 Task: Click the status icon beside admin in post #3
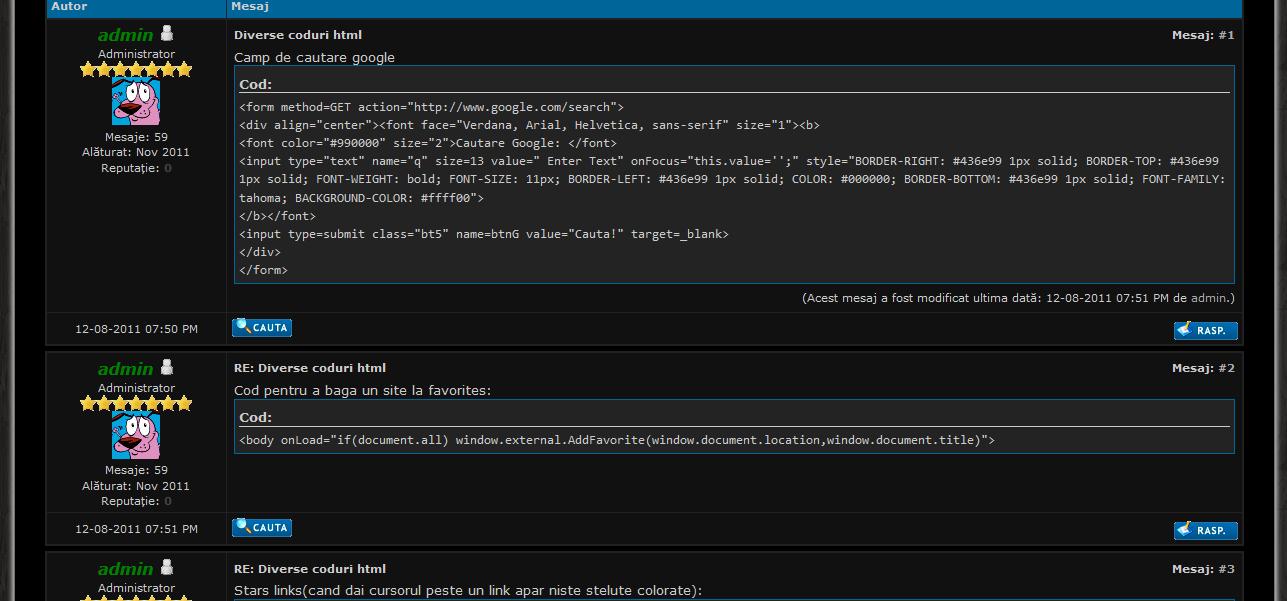coord(167,568)
